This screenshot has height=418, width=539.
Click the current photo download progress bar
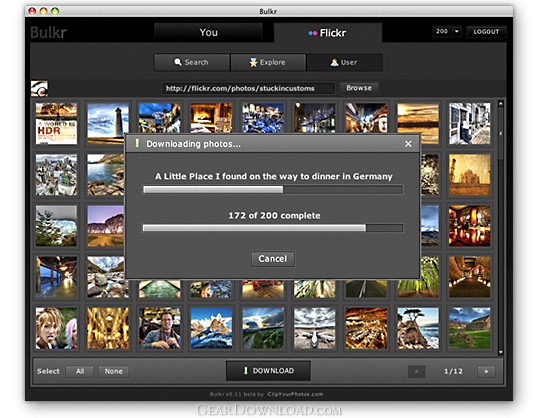click(x=273, y=189)
